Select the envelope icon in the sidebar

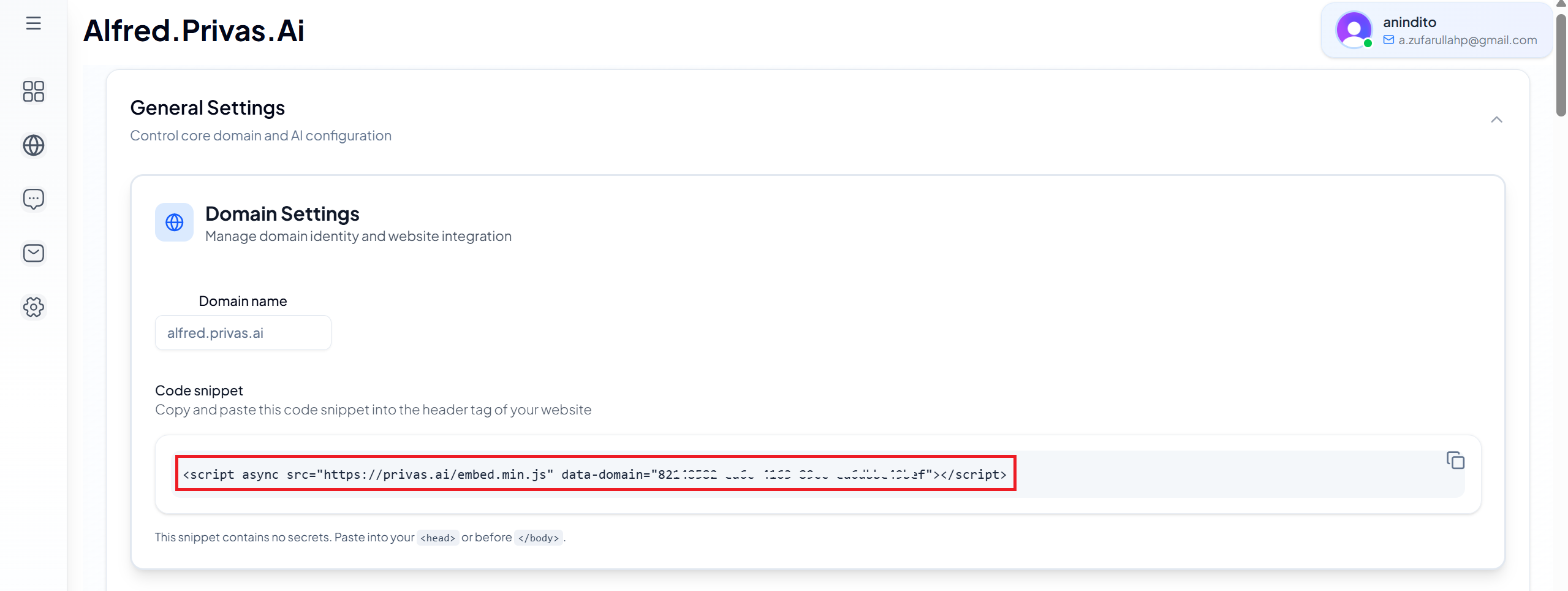tap(34, 253)
